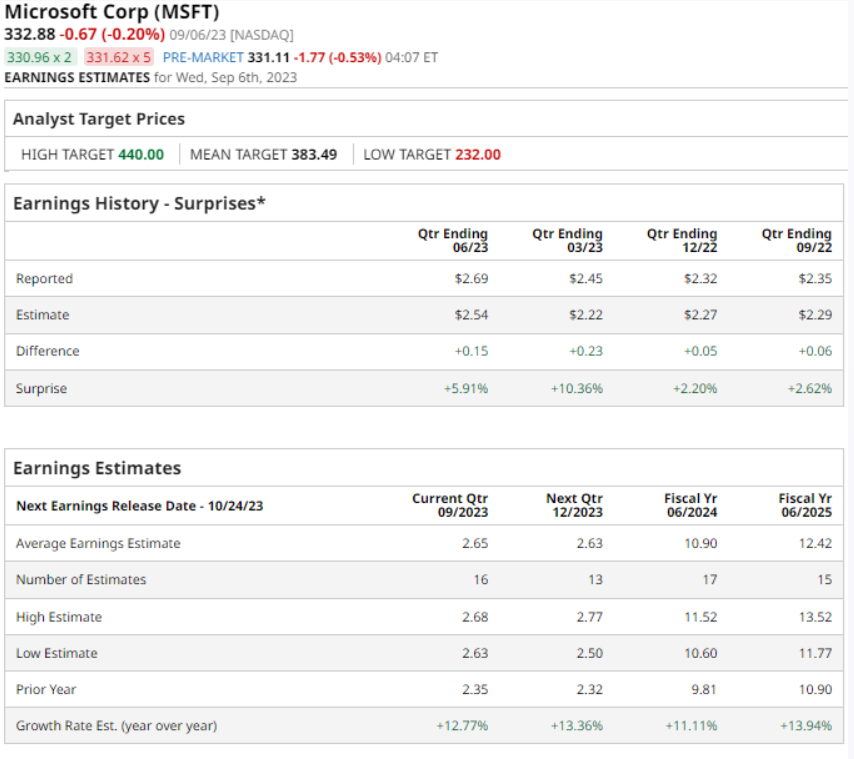Image resolution: width=854 pixels, height=759 pixels.
Task: Click the Surprise row label
Action: (41, 389)
